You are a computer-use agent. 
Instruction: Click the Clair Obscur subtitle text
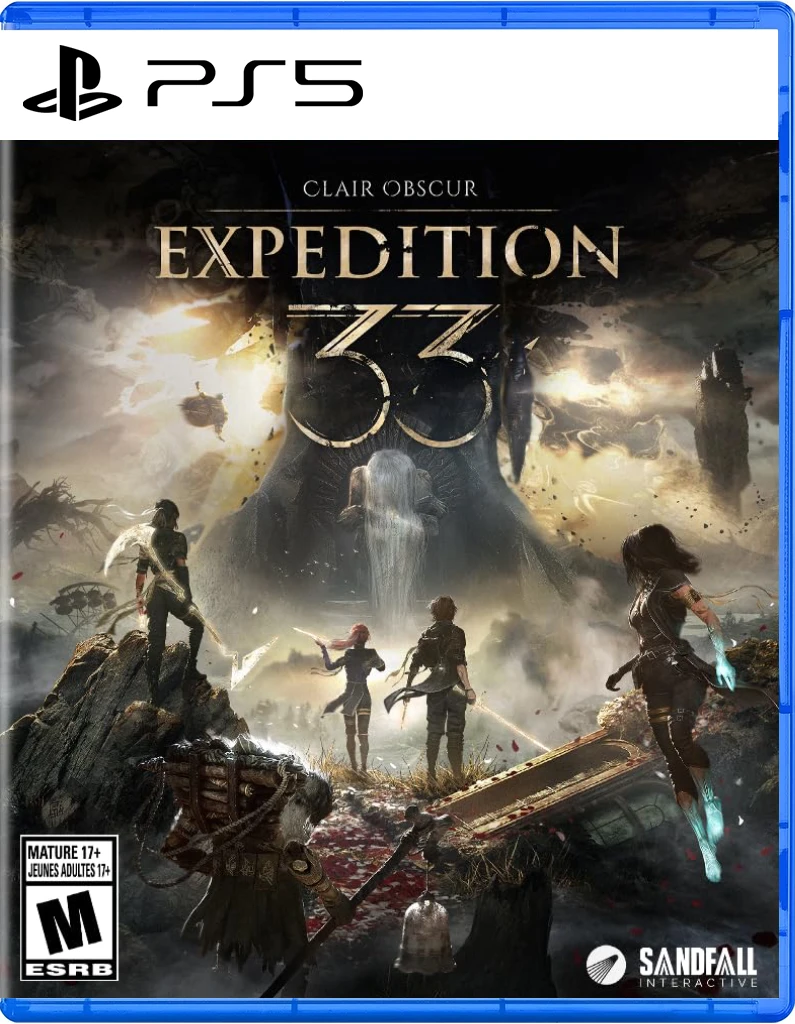tap(390, 189)
